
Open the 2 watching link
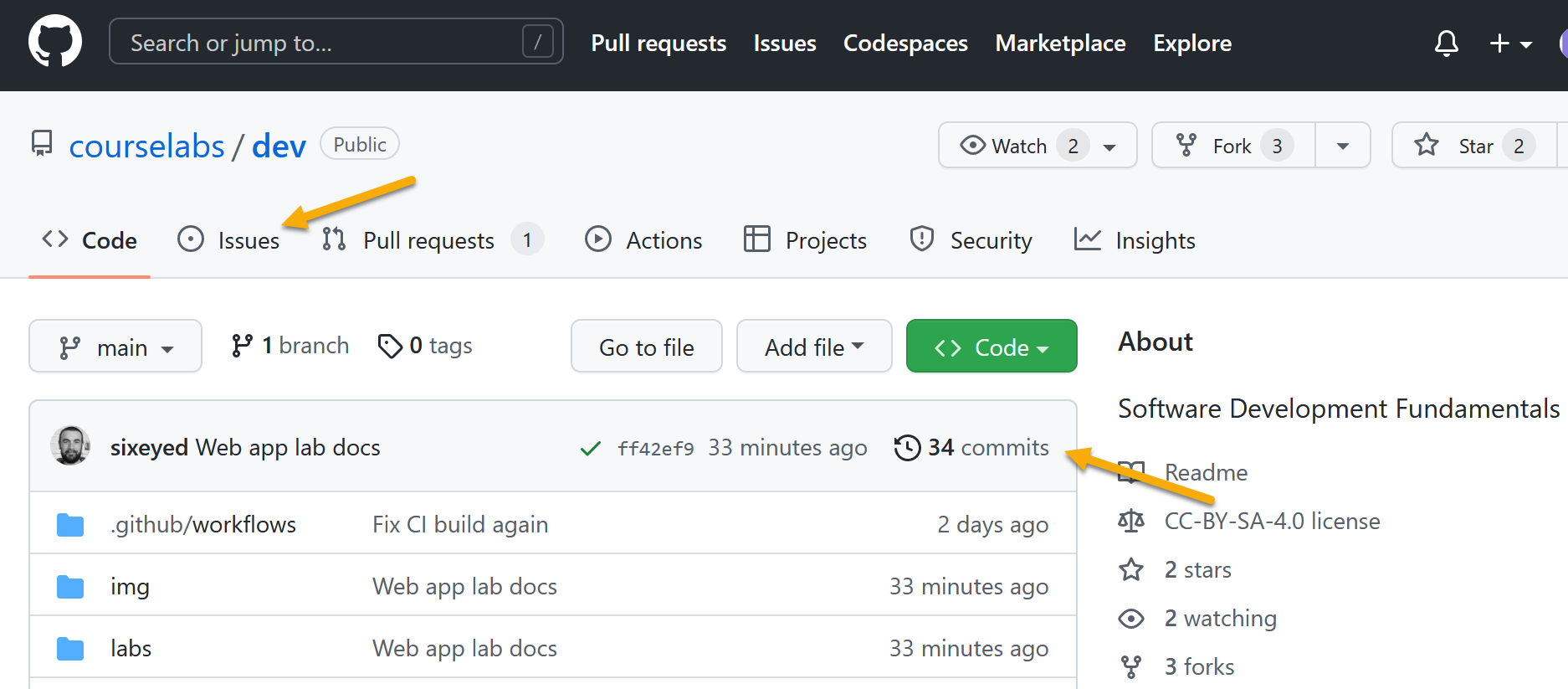pyautogui.click(x=1220, y=618)
